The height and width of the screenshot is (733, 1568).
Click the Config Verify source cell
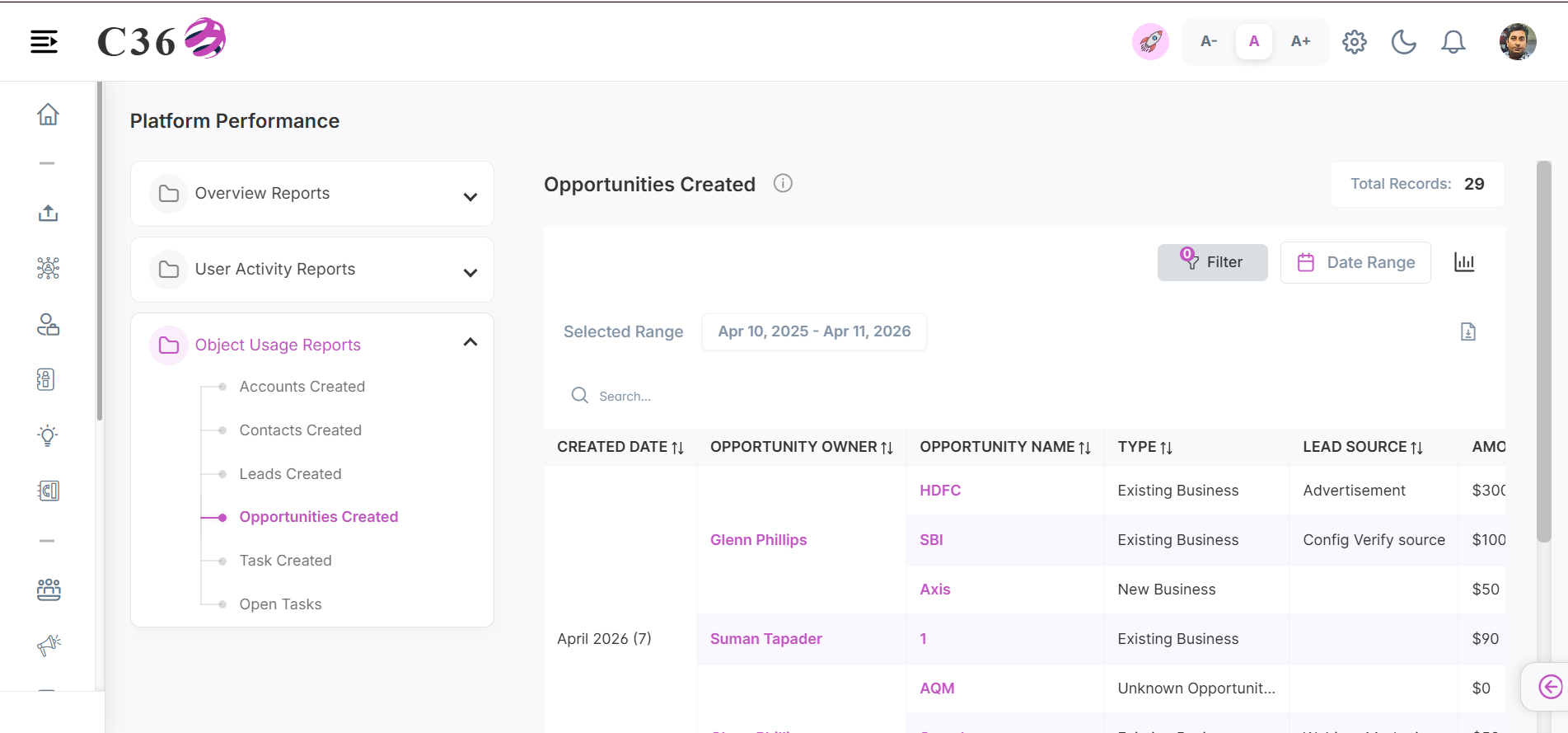1374,540
